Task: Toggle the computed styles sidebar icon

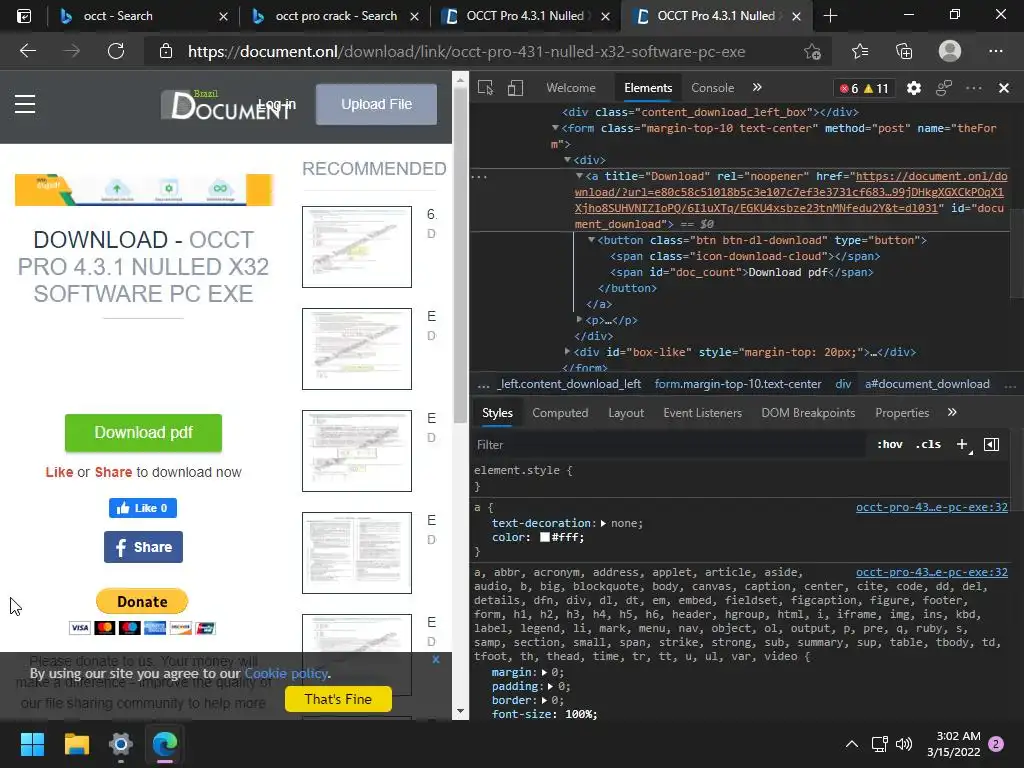Action: point(991,445)
